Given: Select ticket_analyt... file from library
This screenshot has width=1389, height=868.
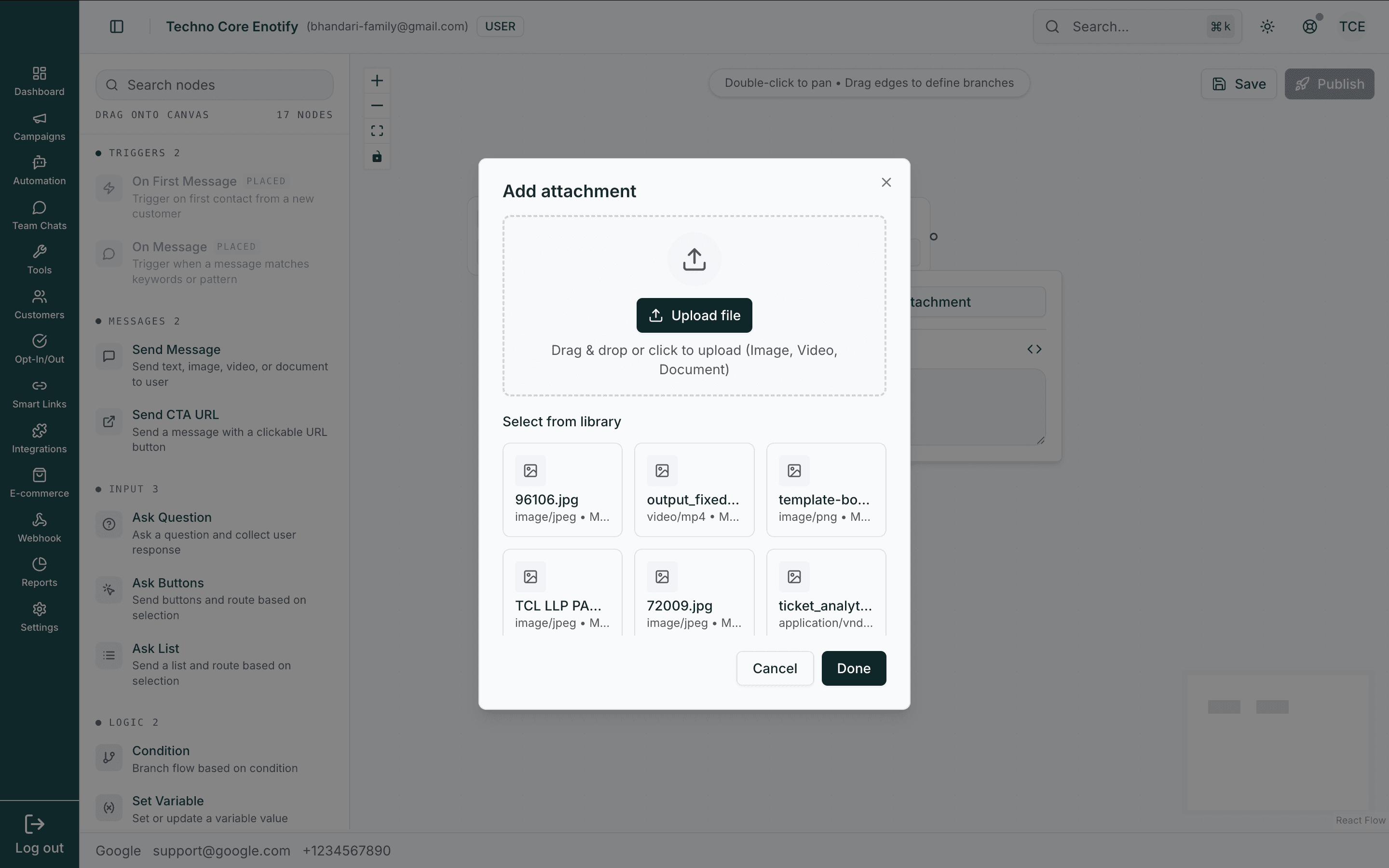Looking at the screenshot, I should click(826, 592).
